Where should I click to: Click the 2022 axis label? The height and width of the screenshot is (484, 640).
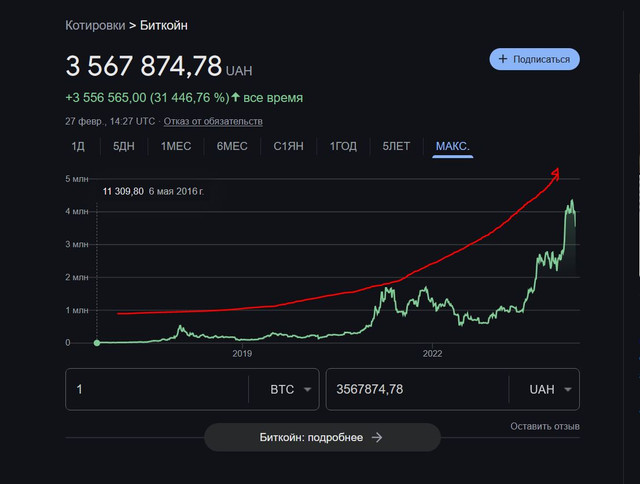pyautogui.click(x=432, y=354)
